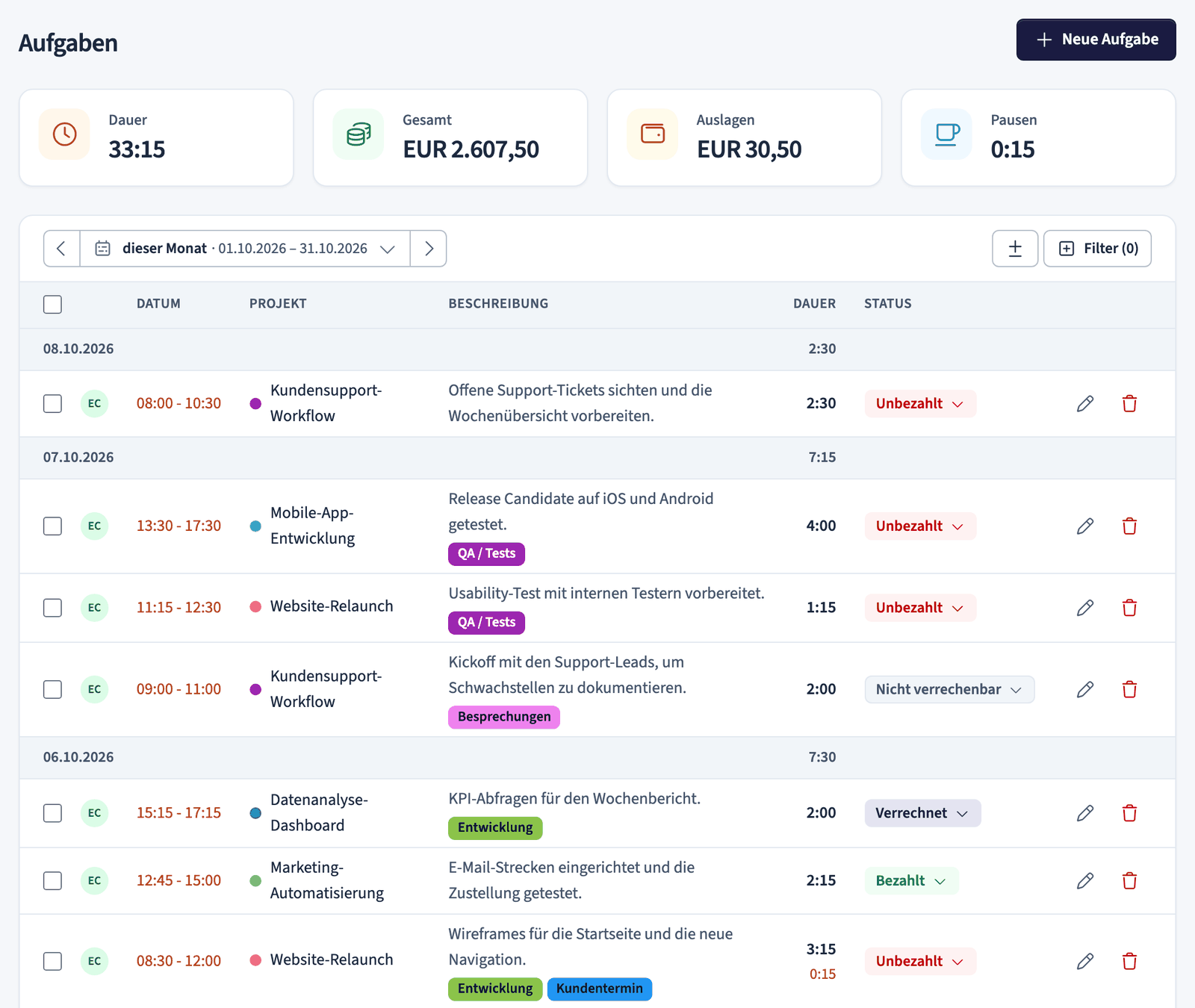The width and height of the screenshot is (1195, 1008).
Task: Check the 08:00 - 10:30 task checkbox
Action: click(x=52, y=404)
